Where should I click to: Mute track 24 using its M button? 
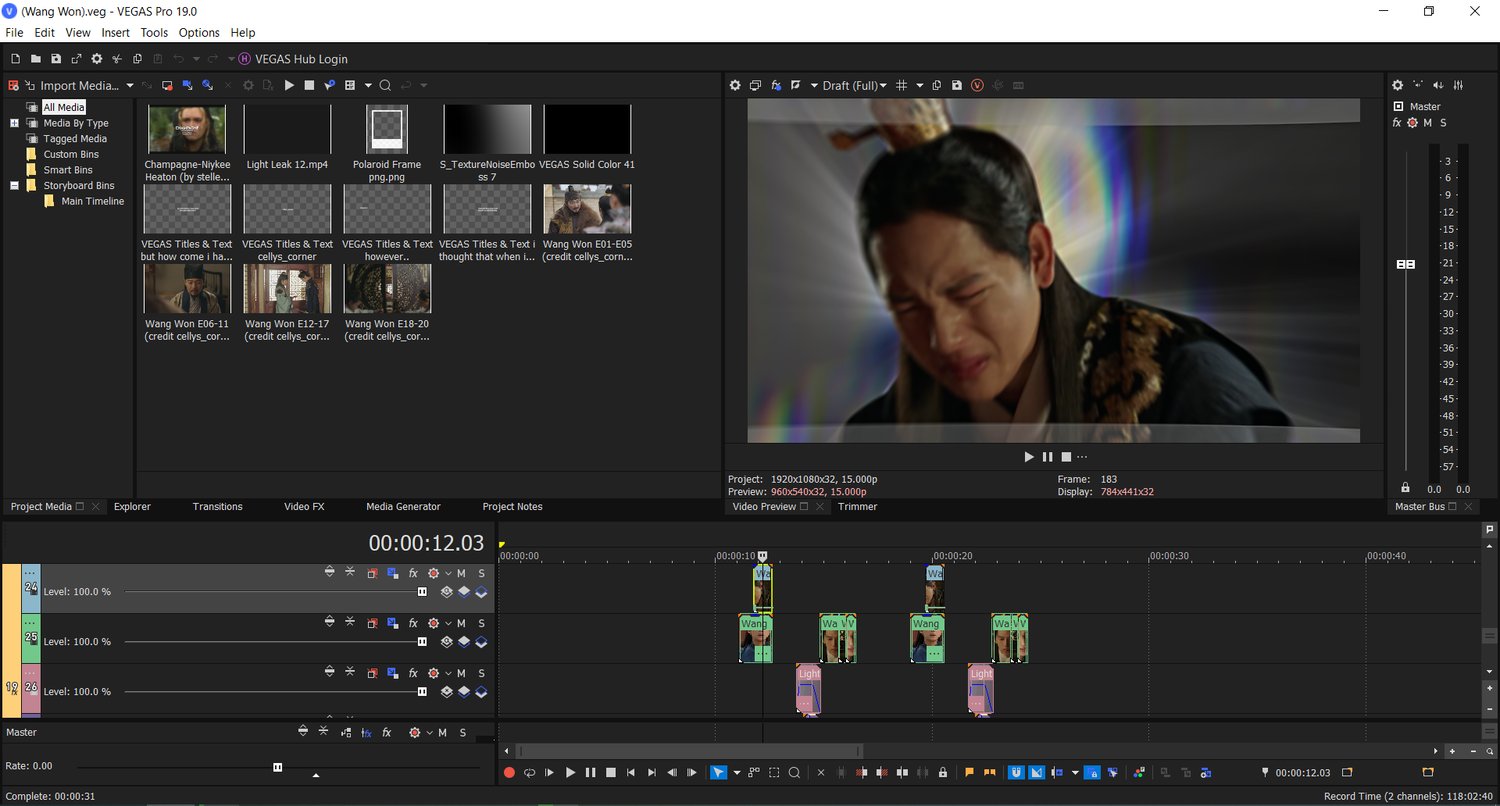tap(461, 573)
